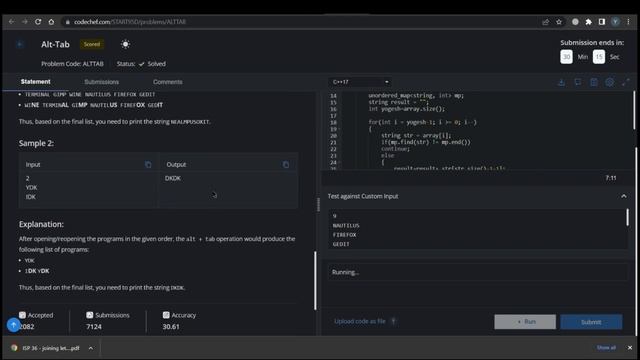This screenshot has height=360, width=640.
Task: Click the code editor scrollbar
Action: (635, 110)
